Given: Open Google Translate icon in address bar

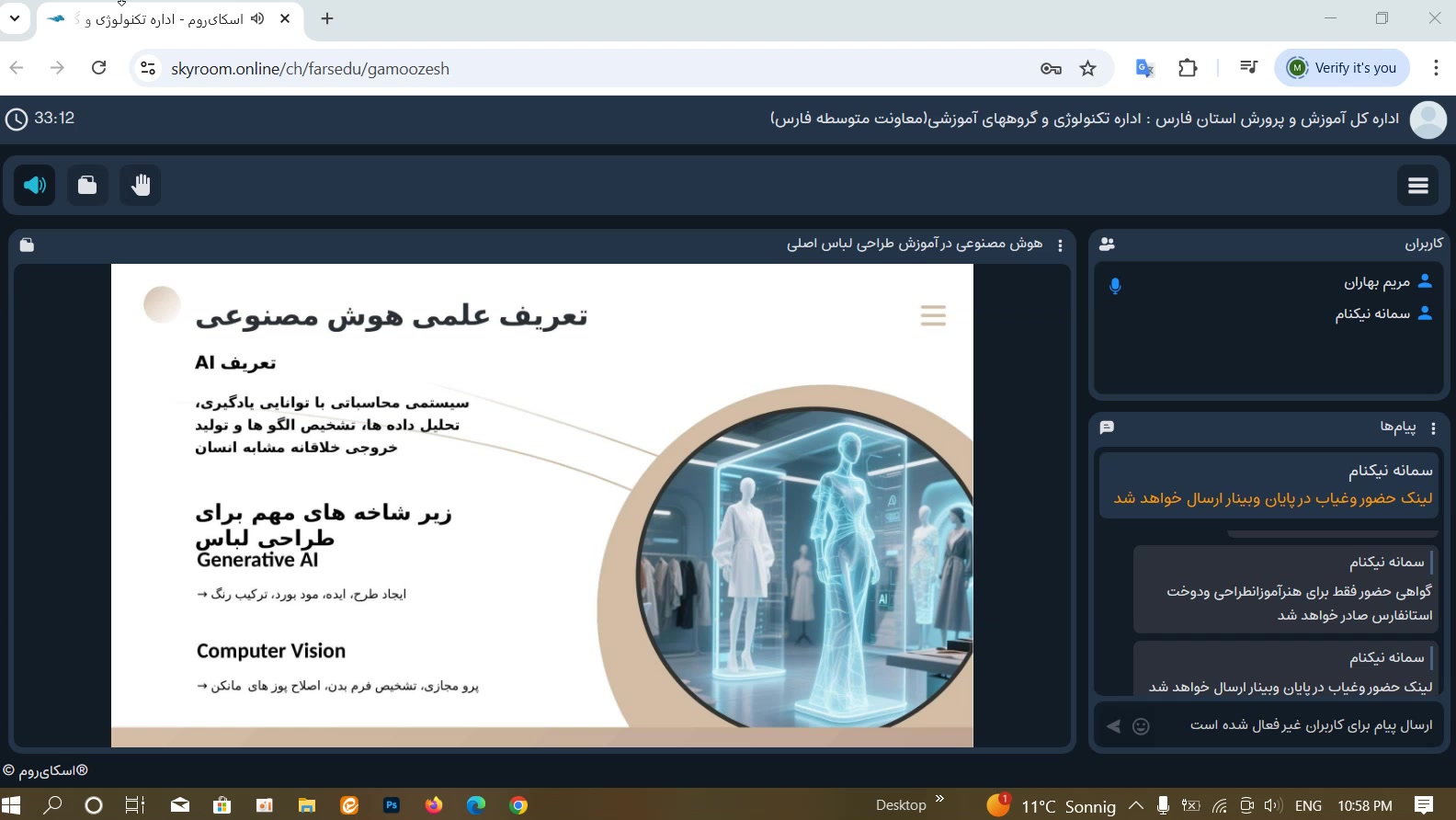Looking at the screenshot, I should 1144,68.
